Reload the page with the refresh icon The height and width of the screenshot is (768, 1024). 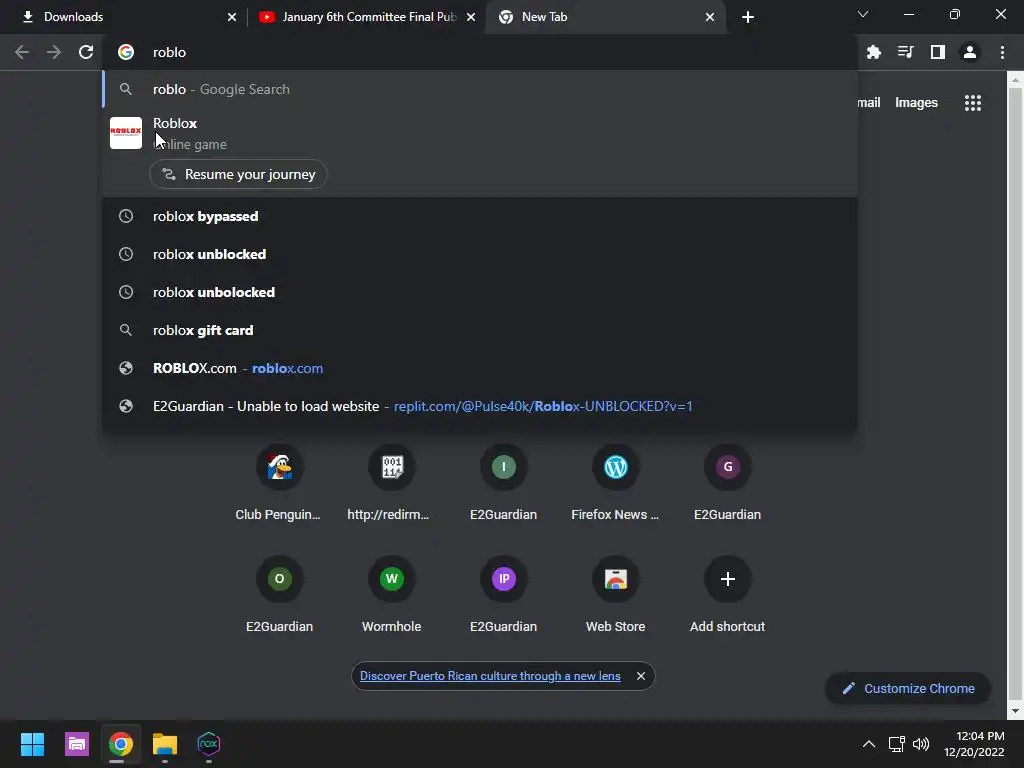[86, 52]
